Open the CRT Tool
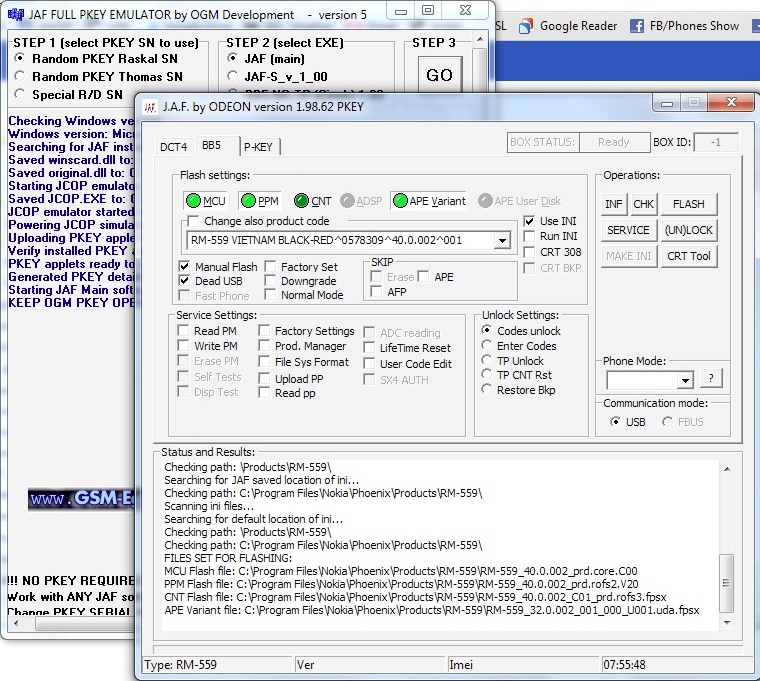 (x=688, y=256)
